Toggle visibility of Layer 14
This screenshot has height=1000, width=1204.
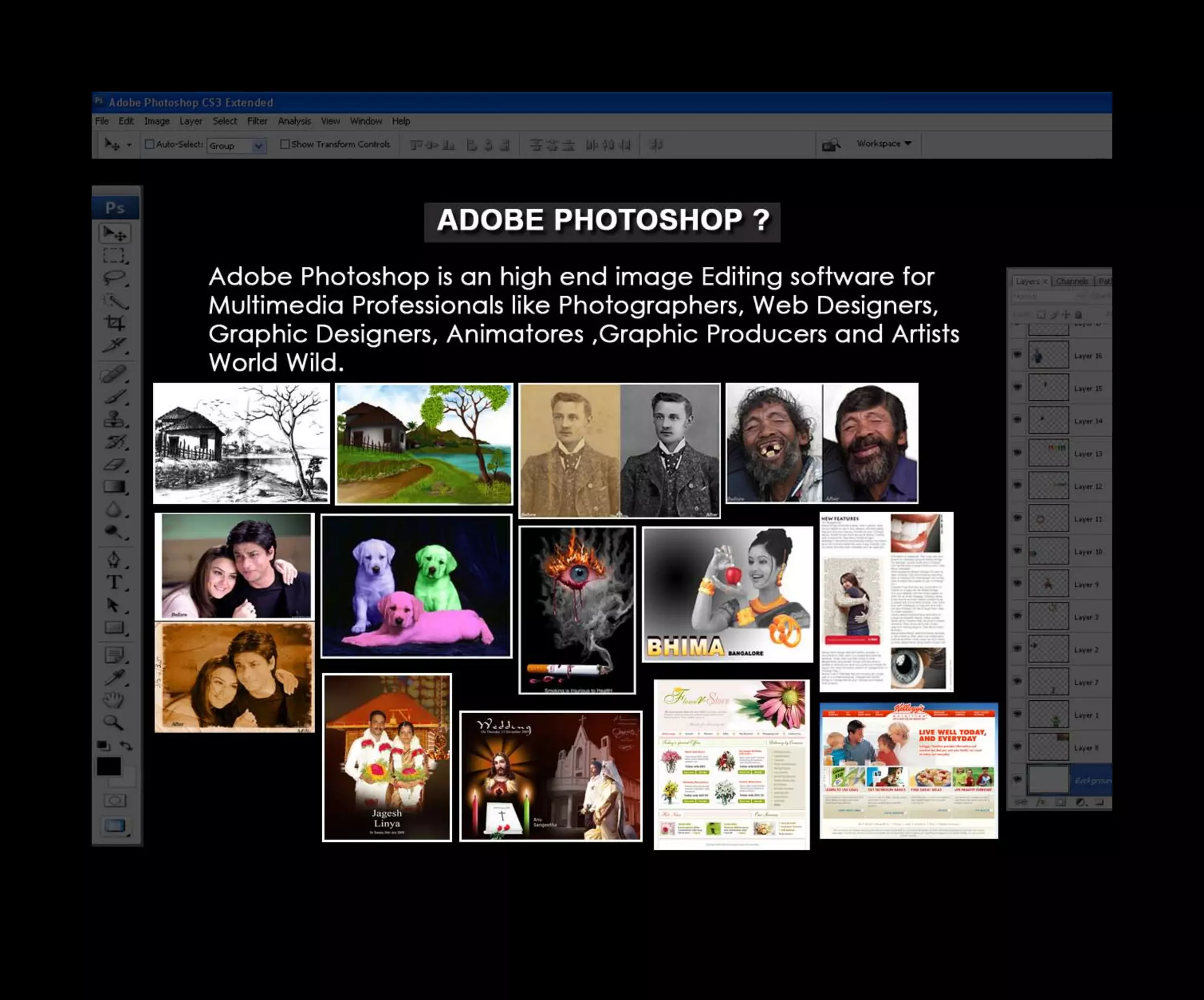coord(1017,420)
